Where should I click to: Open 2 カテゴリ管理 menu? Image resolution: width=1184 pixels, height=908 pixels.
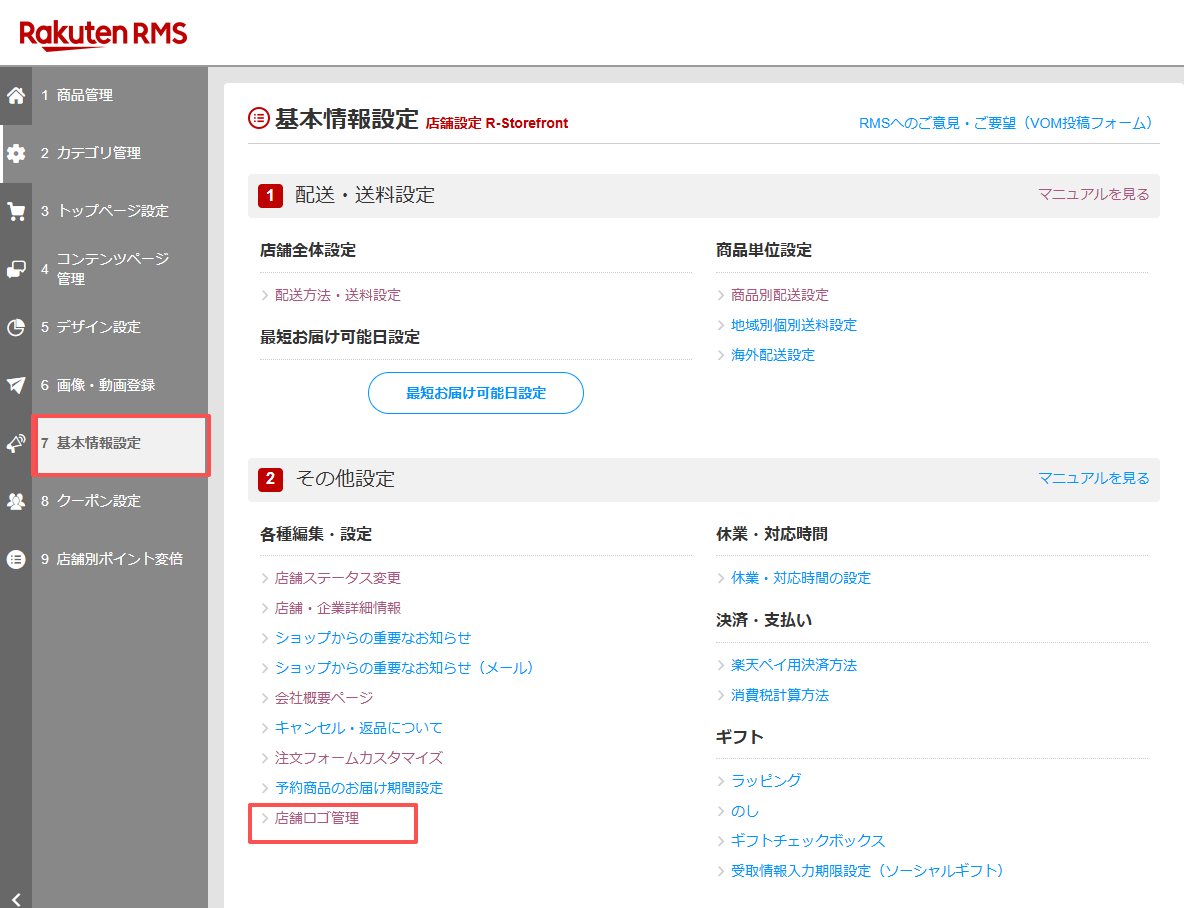tap(119, 153)
